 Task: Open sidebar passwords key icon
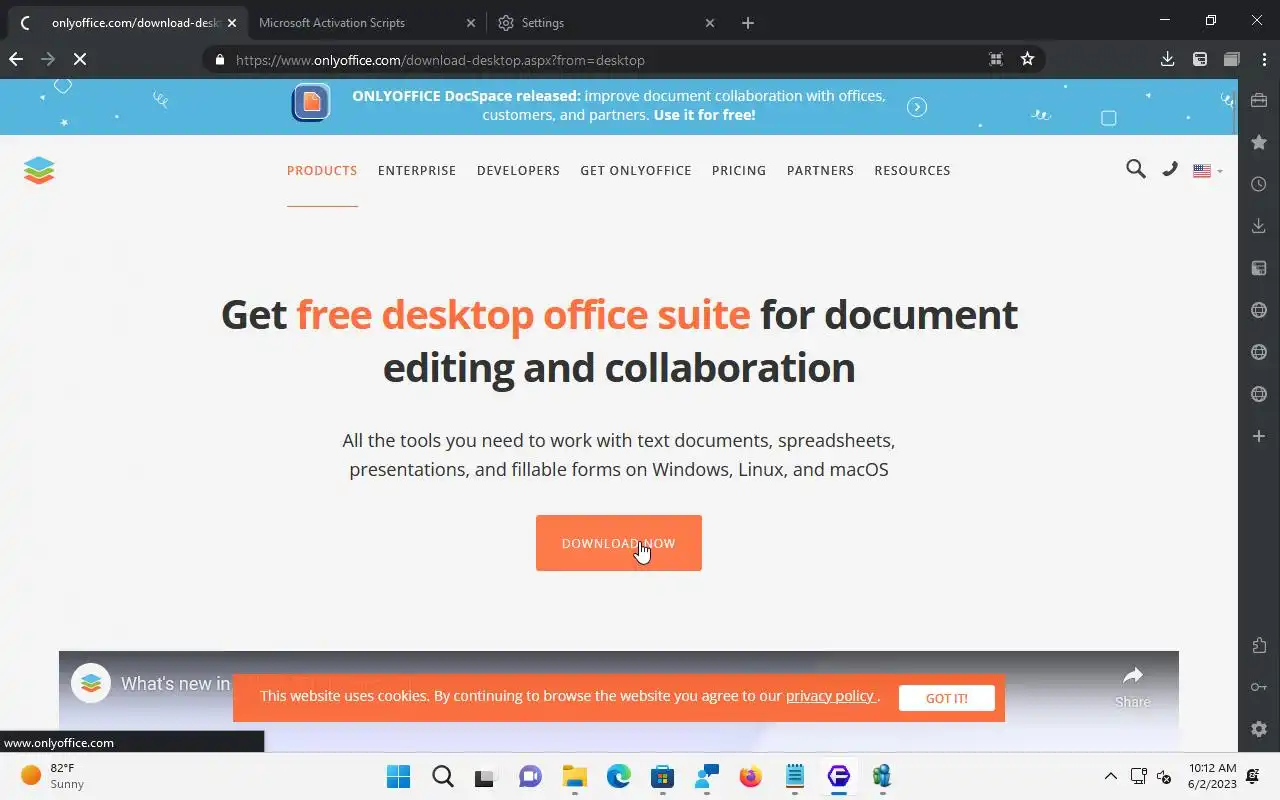click(x=1259, y=687)
